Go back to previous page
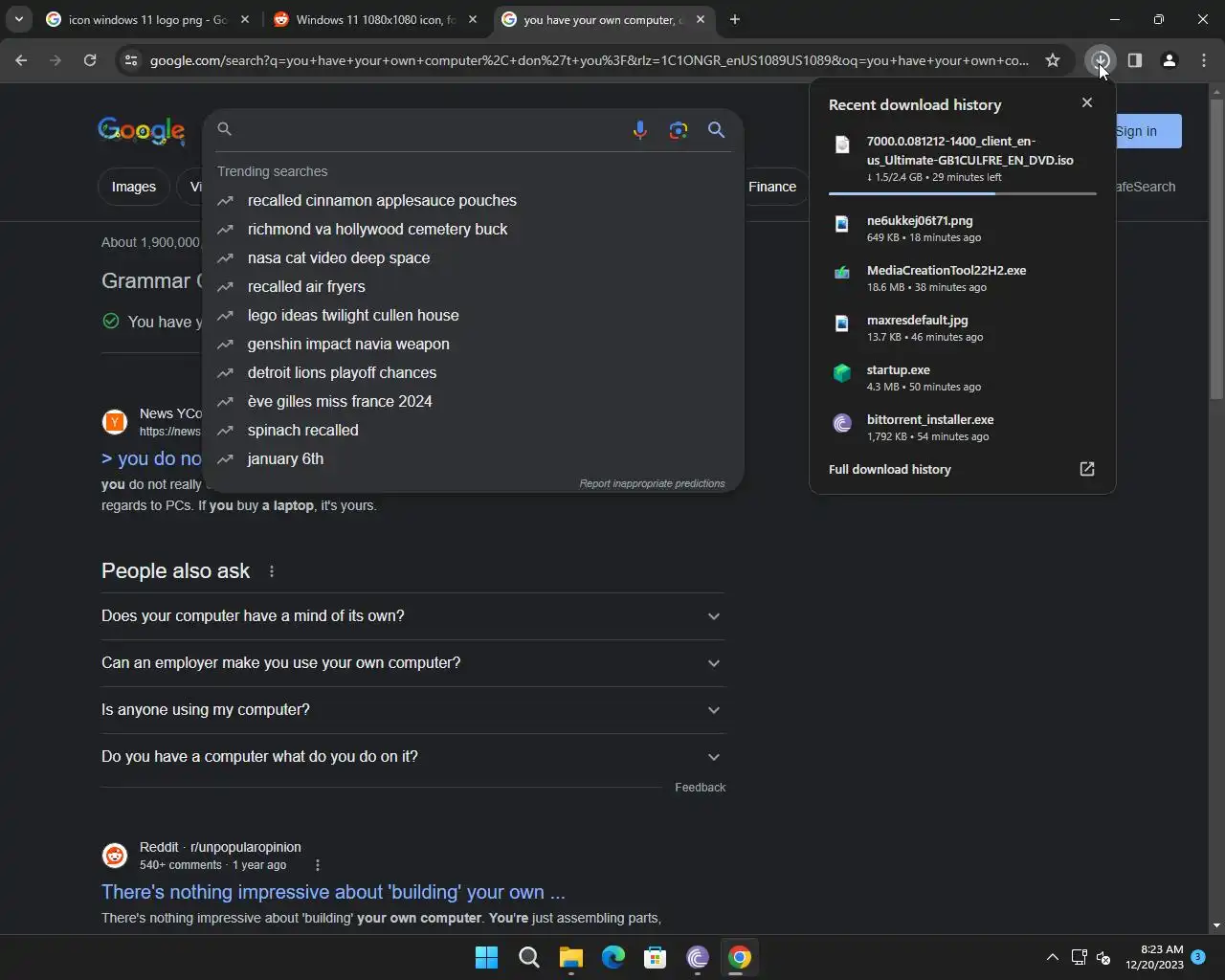The image size is (1225, 980). pos(21,60)
